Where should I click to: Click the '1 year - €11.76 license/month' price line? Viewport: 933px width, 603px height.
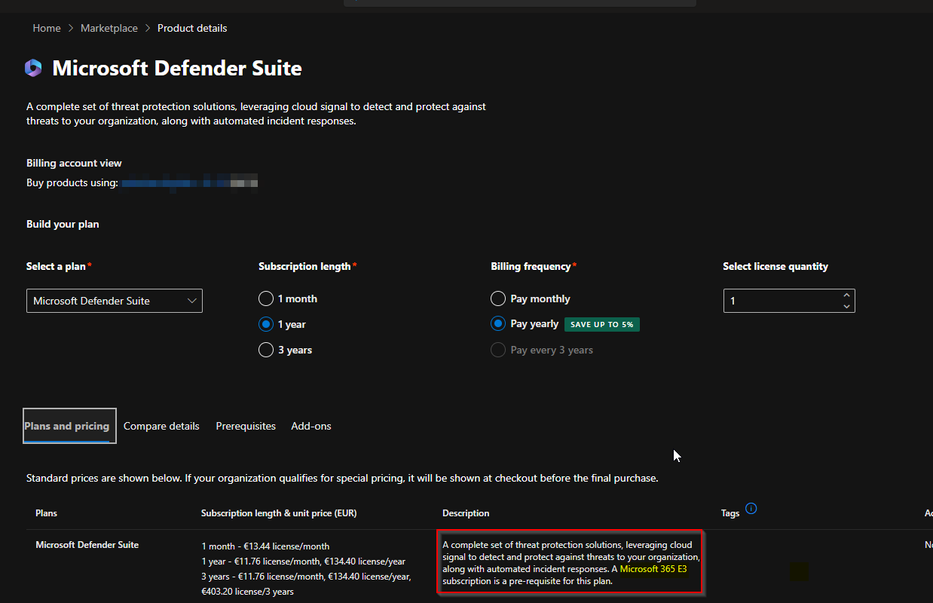coord(303,561)
